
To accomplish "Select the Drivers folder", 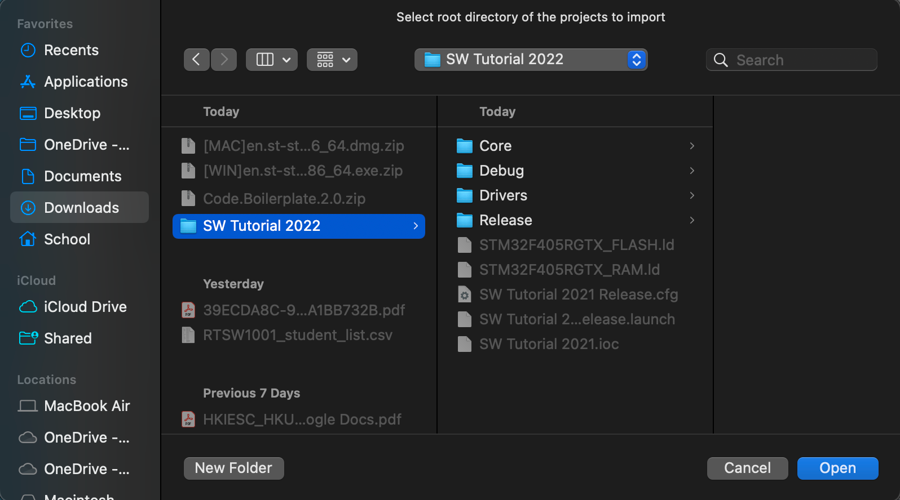I will tap(503, 196).
